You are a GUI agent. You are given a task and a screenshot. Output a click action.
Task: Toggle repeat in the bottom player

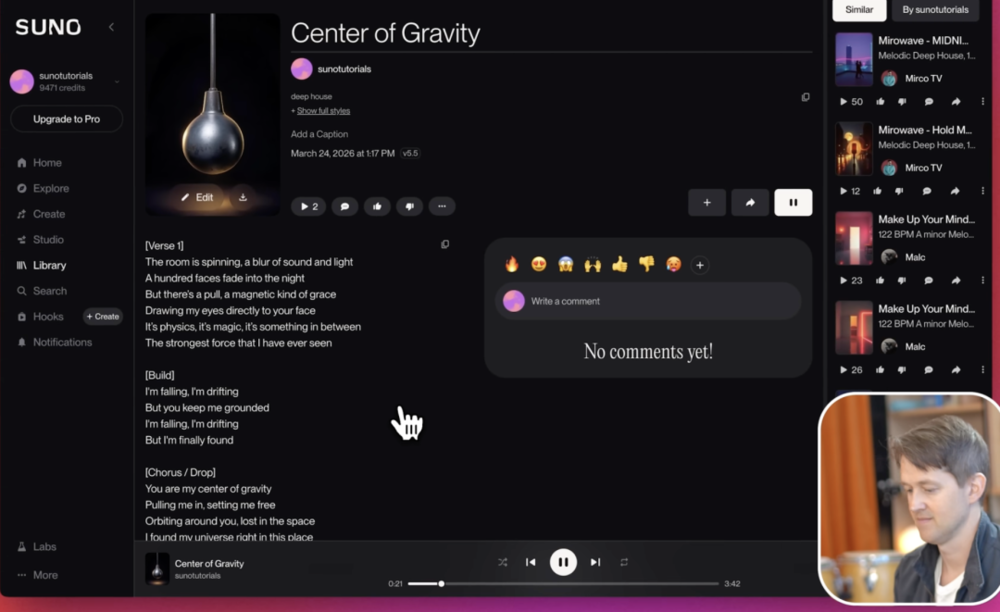(x=624, y=562)
